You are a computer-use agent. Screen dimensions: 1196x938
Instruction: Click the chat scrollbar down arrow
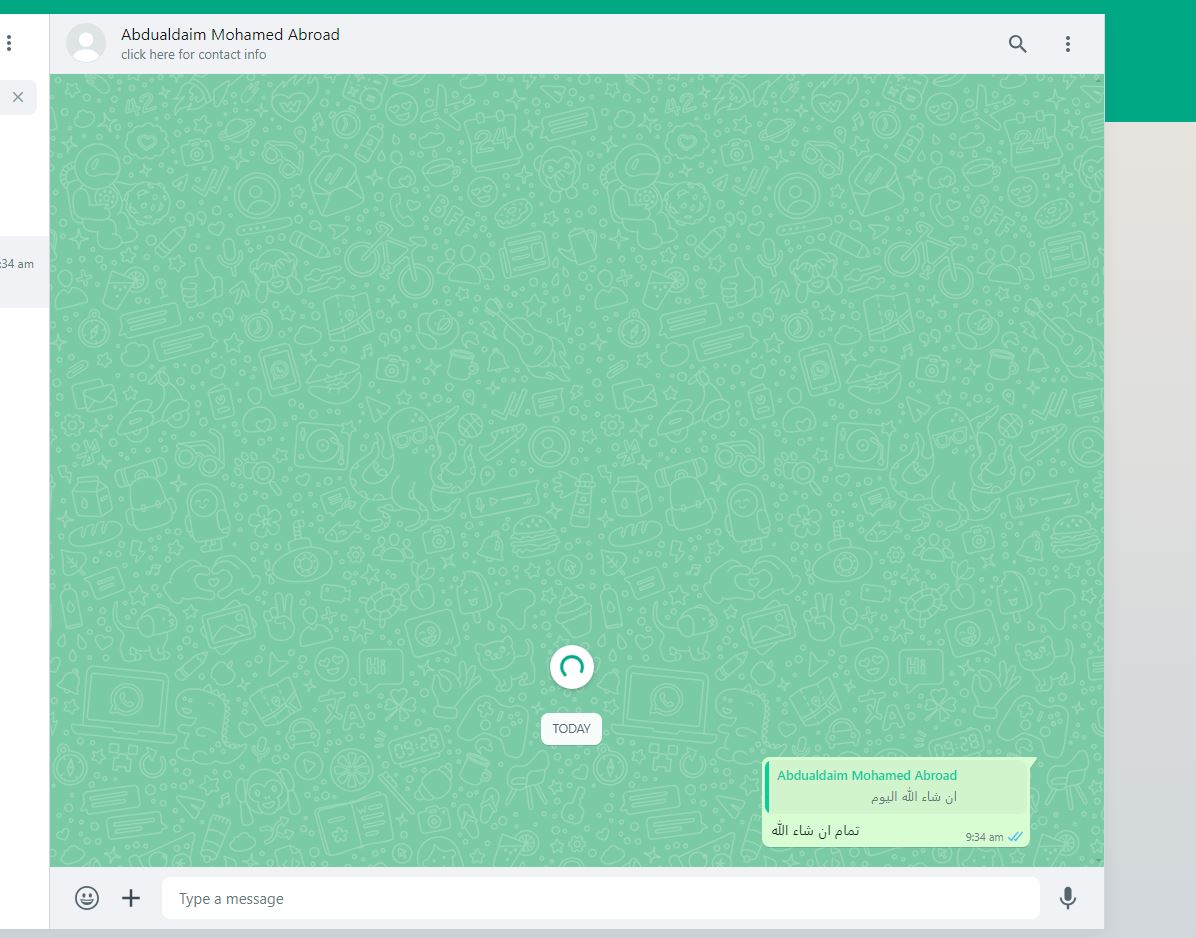[x=1099, y=861]
